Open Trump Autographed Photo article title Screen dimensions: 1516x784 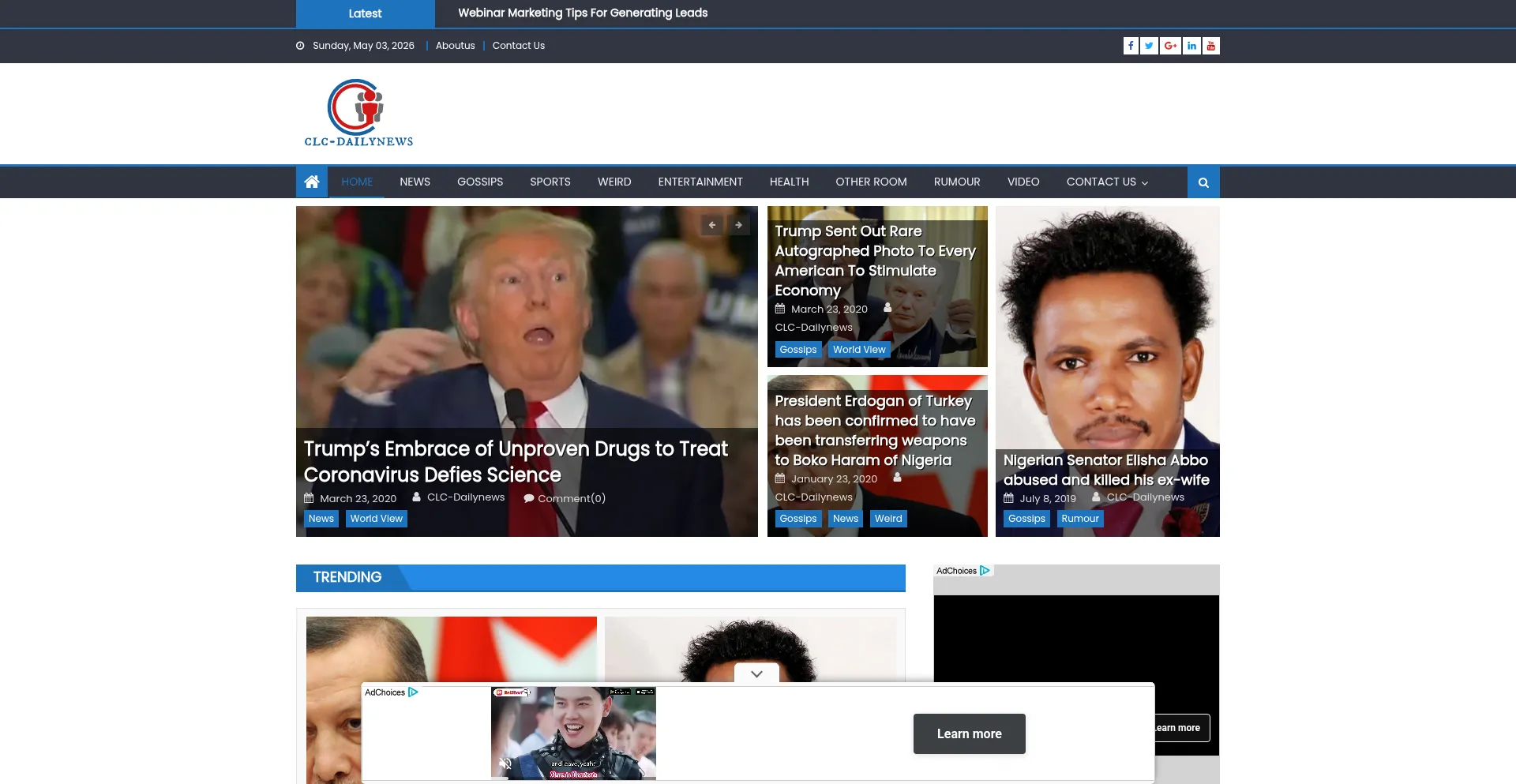tap(875, 261)
